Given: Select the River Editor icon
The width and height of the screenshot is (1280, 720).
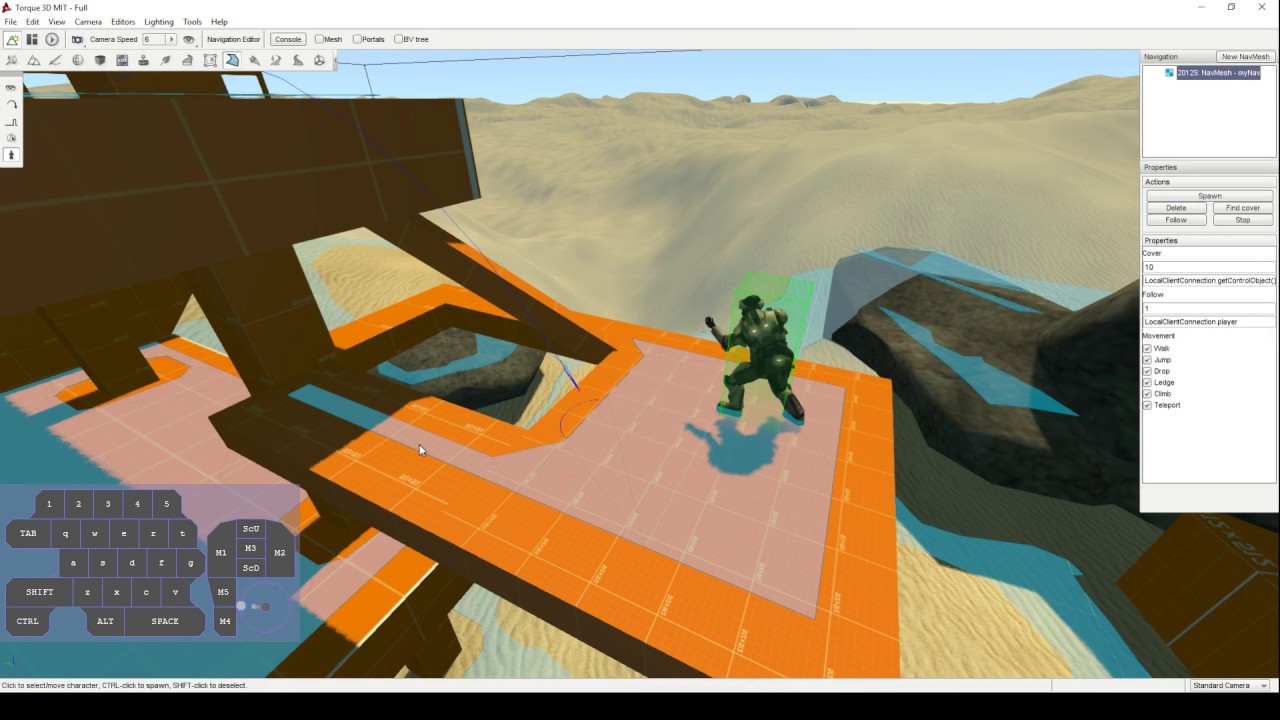Looking at the screenshot, I should pos(276,60).
